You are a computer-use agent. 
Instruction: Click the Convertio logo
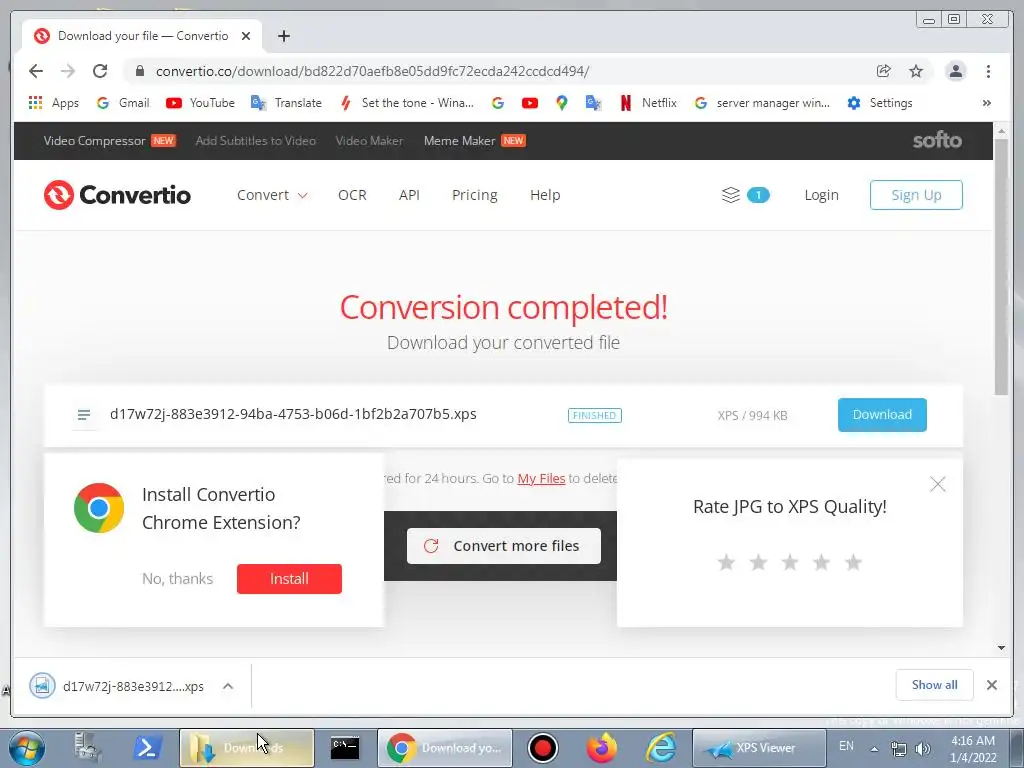tap(118, 195)
